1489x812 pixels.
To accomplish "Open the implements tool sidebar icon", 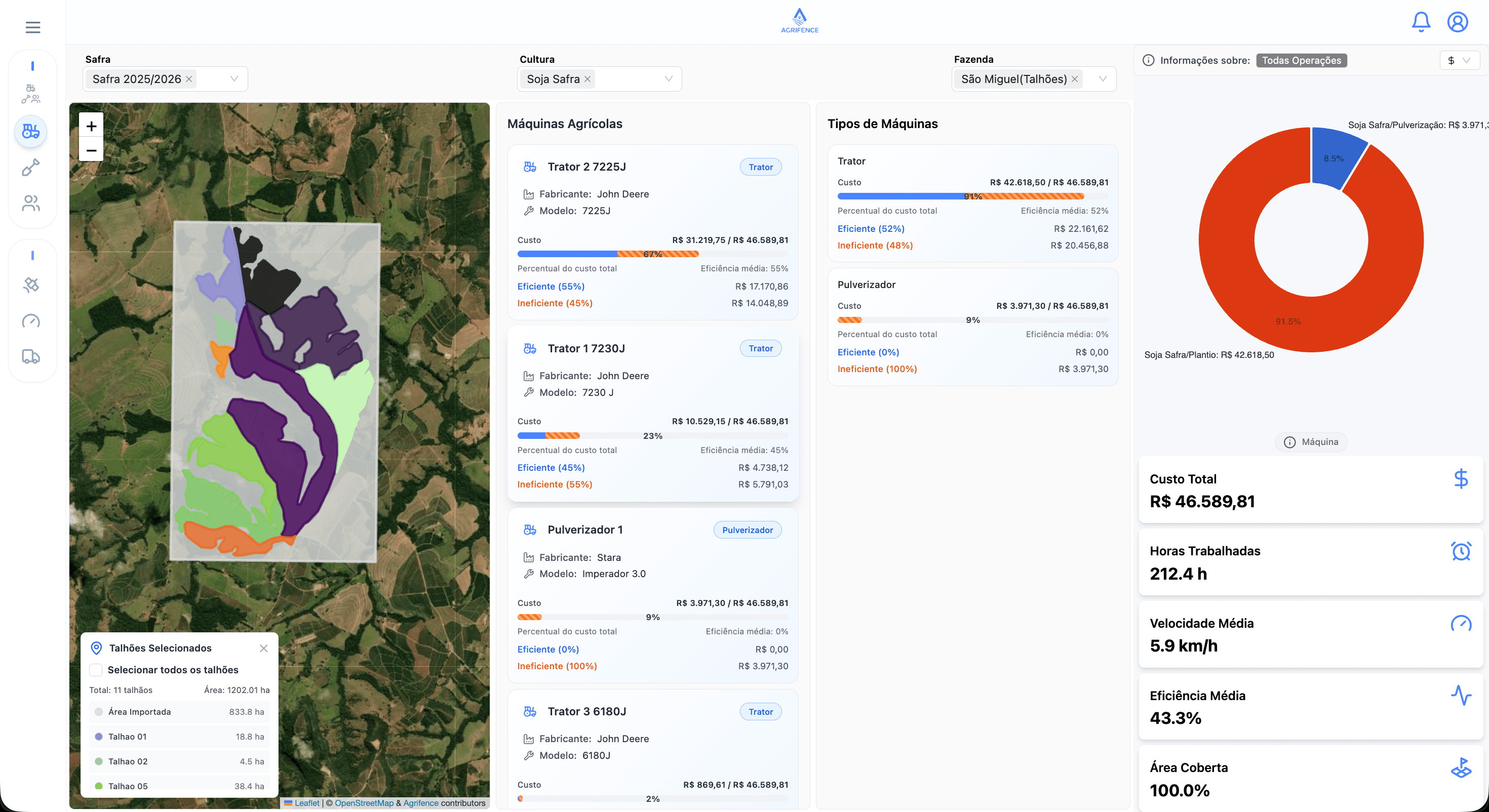I will coord(30,168).
